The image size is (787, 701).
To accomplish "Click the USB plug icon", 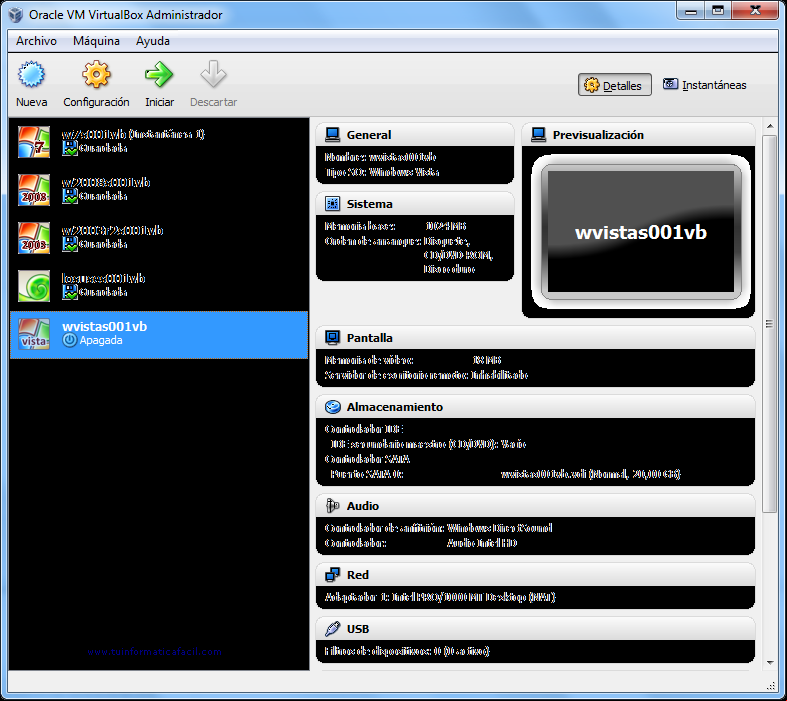I will tap(332, 629).
